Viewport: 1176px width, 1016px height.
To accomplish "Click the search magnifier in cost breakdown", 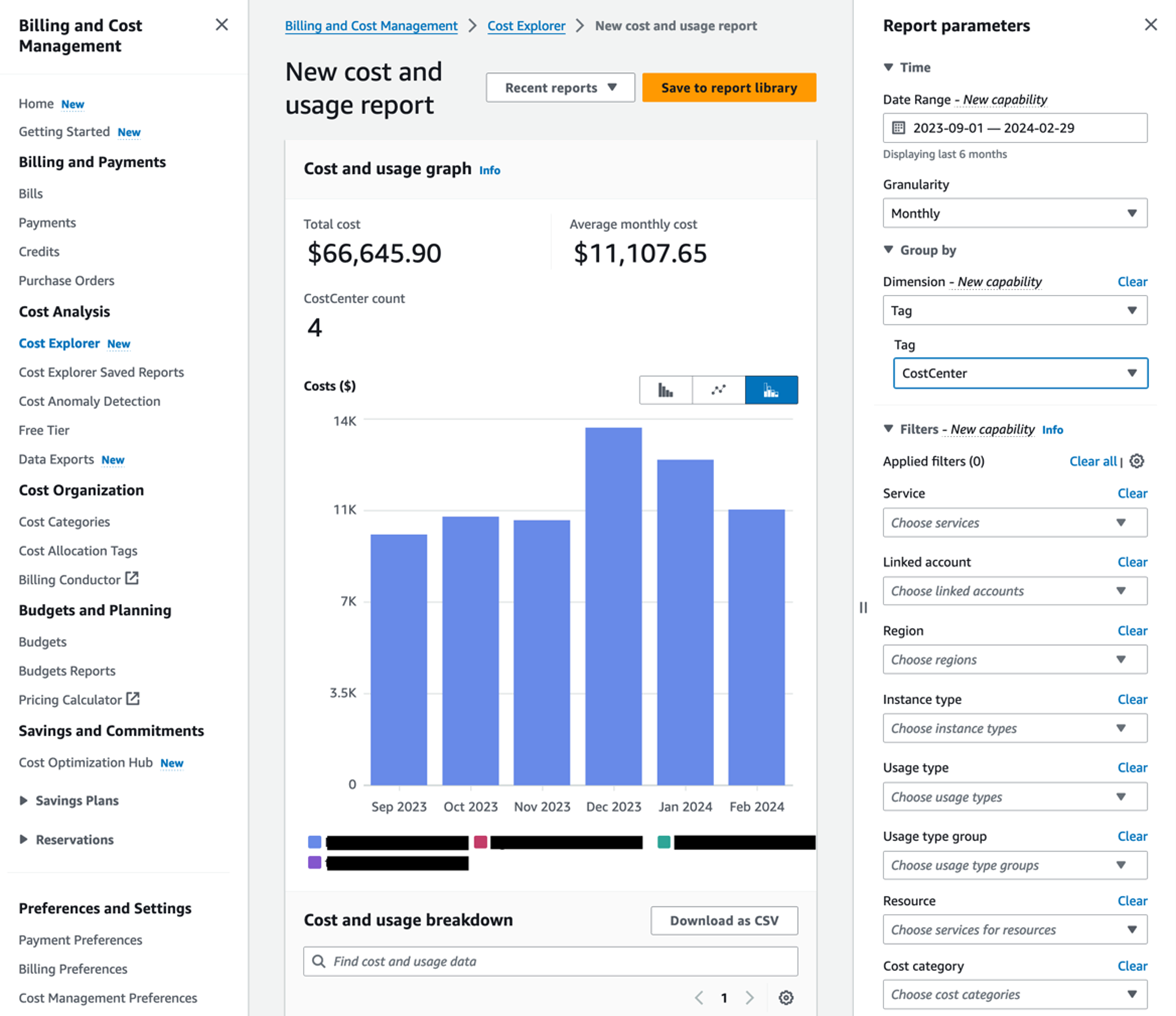I will [319, 961].
